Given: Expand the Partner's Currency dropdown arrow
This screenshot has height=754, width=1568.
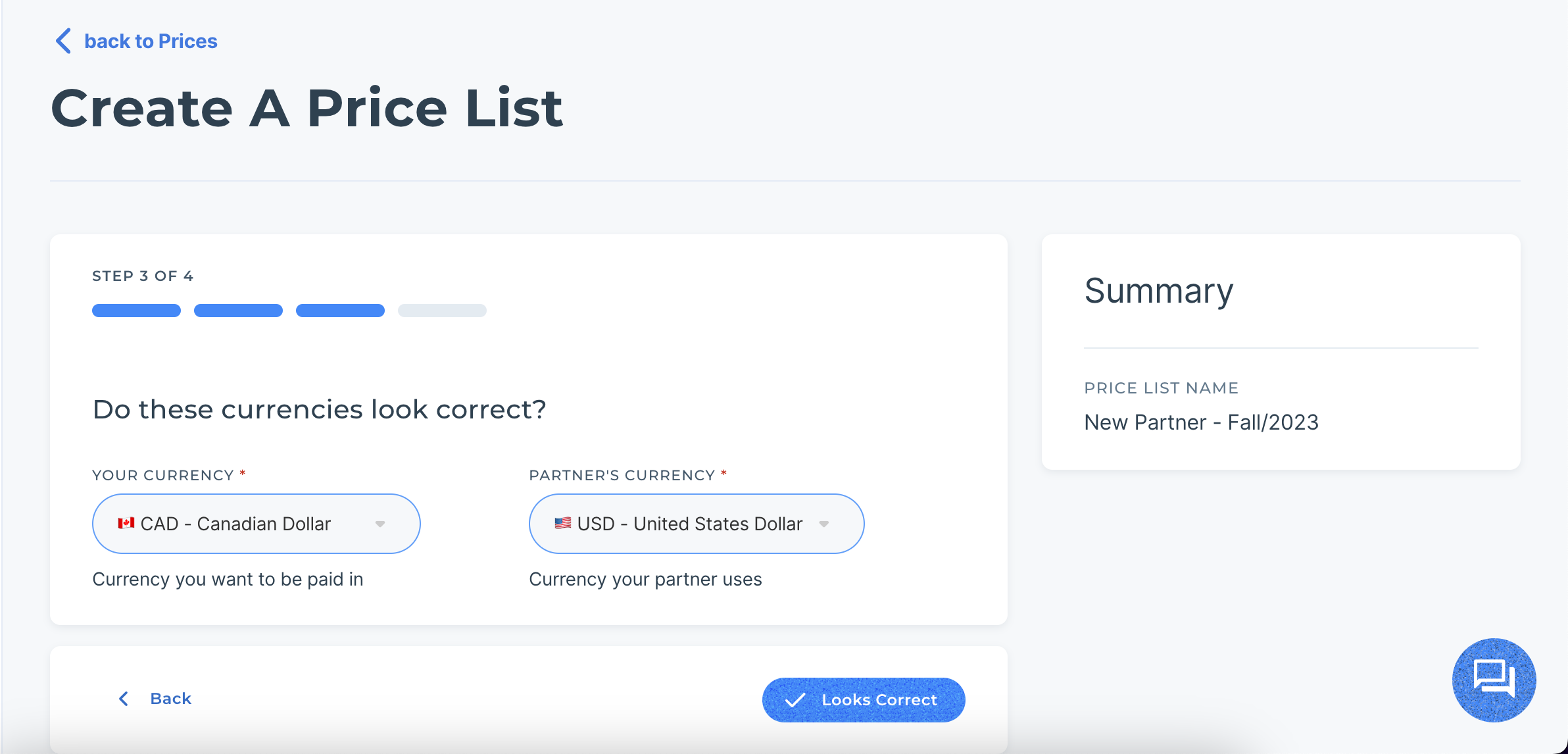Looking at the screenshot, I should coord(824,524).
